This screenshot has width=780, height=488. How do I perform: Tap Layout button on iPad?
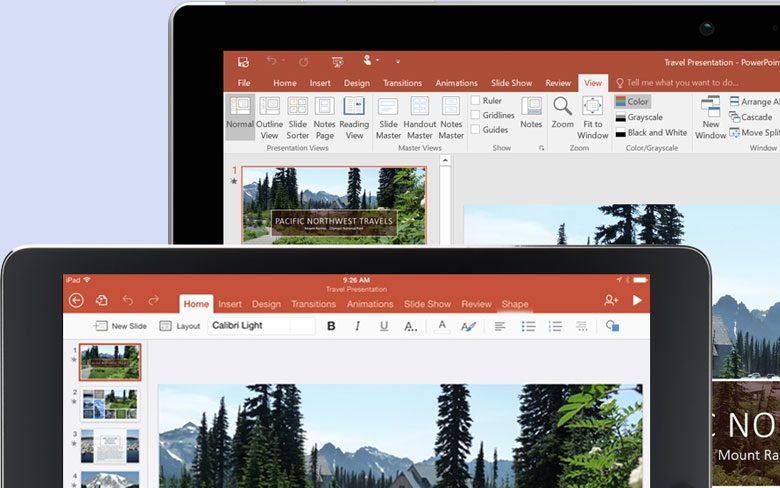tap(180, 326)
